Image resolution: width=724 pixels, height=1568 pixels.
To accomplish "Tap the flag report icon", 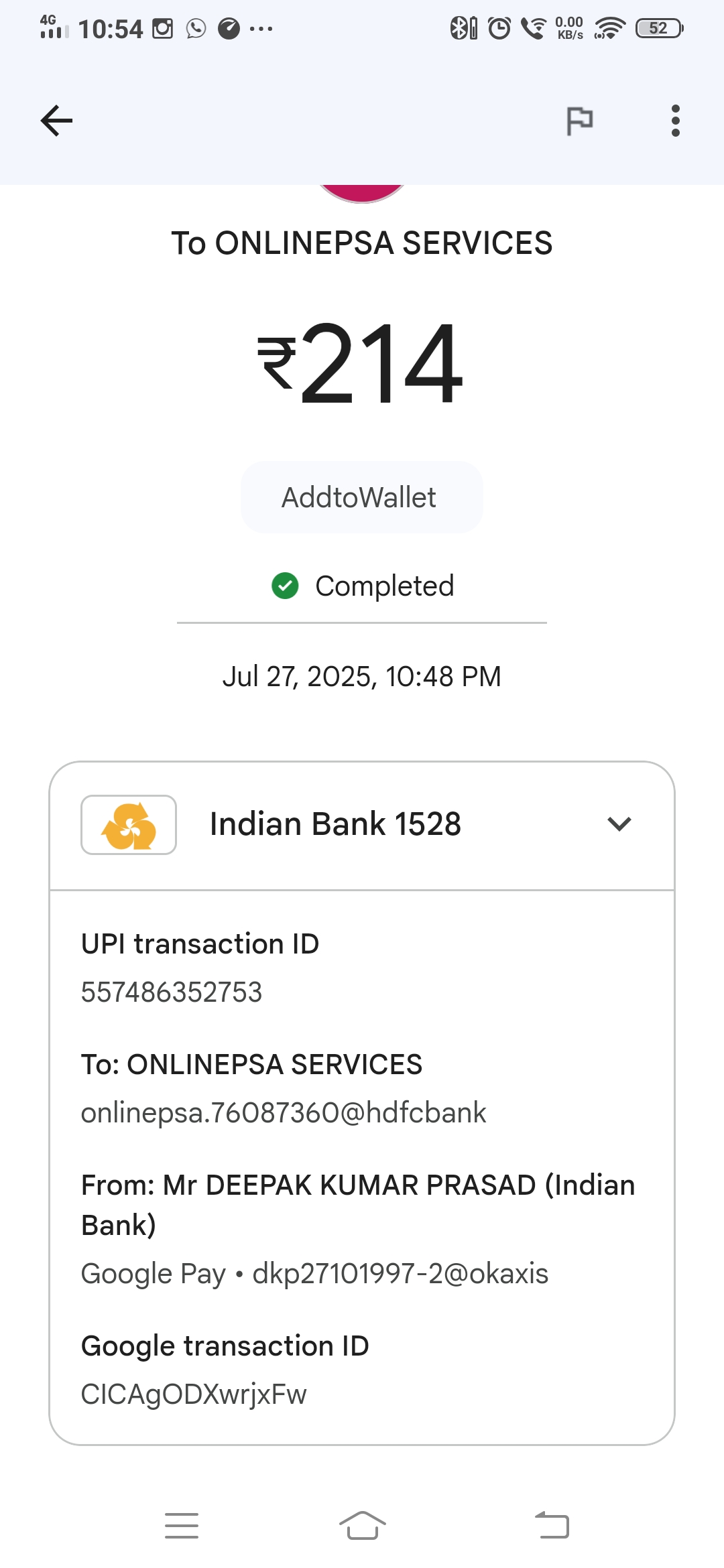I will (579, 121).
